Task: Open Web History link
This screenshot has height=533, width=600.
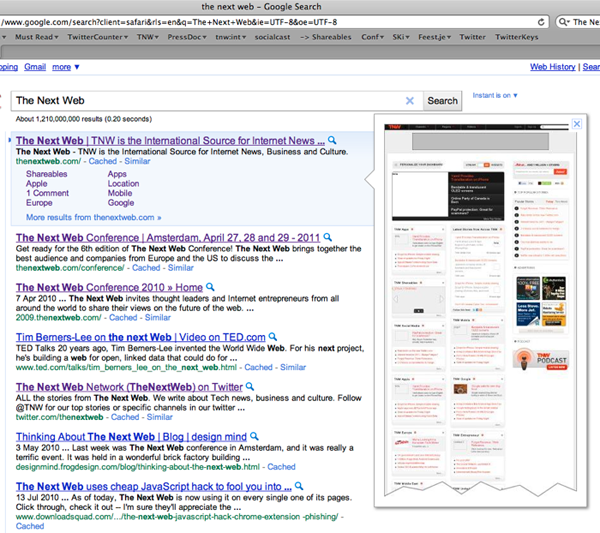Action: click(x=553, y=67)
